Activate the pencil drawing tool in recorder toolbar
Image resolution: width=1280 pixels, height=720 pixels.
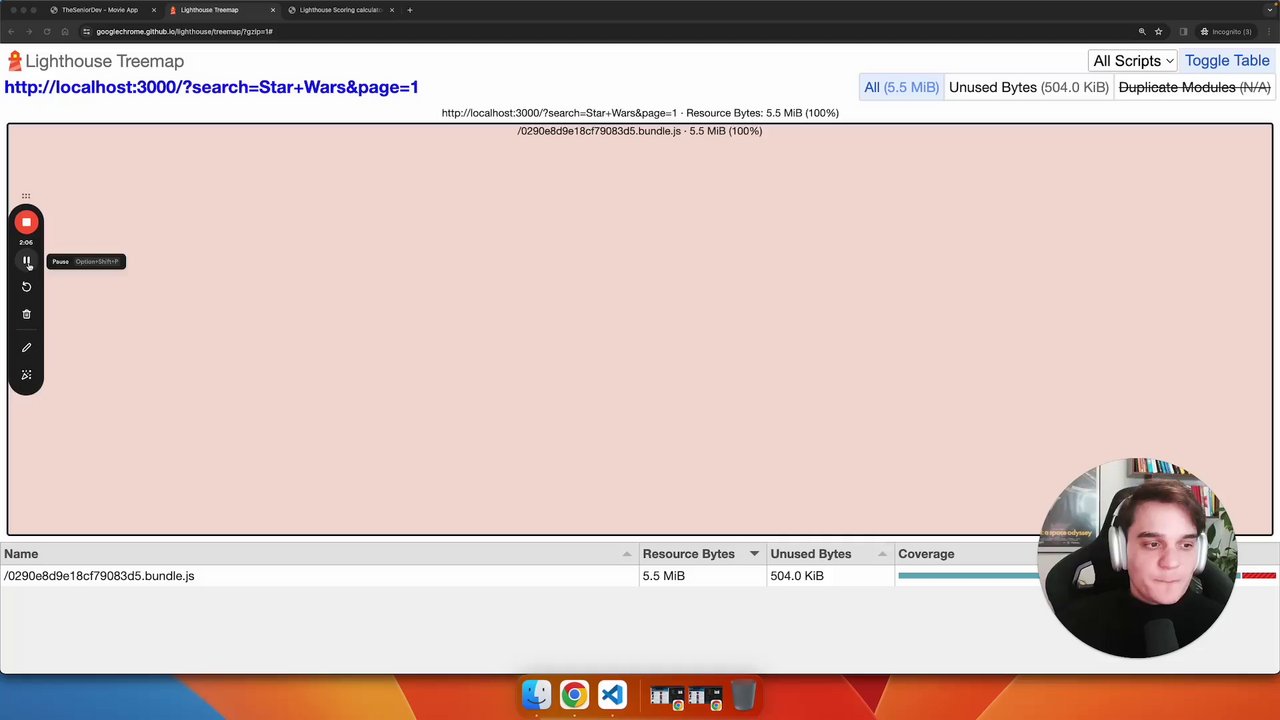pyautogui.click(x=27, y=347)
